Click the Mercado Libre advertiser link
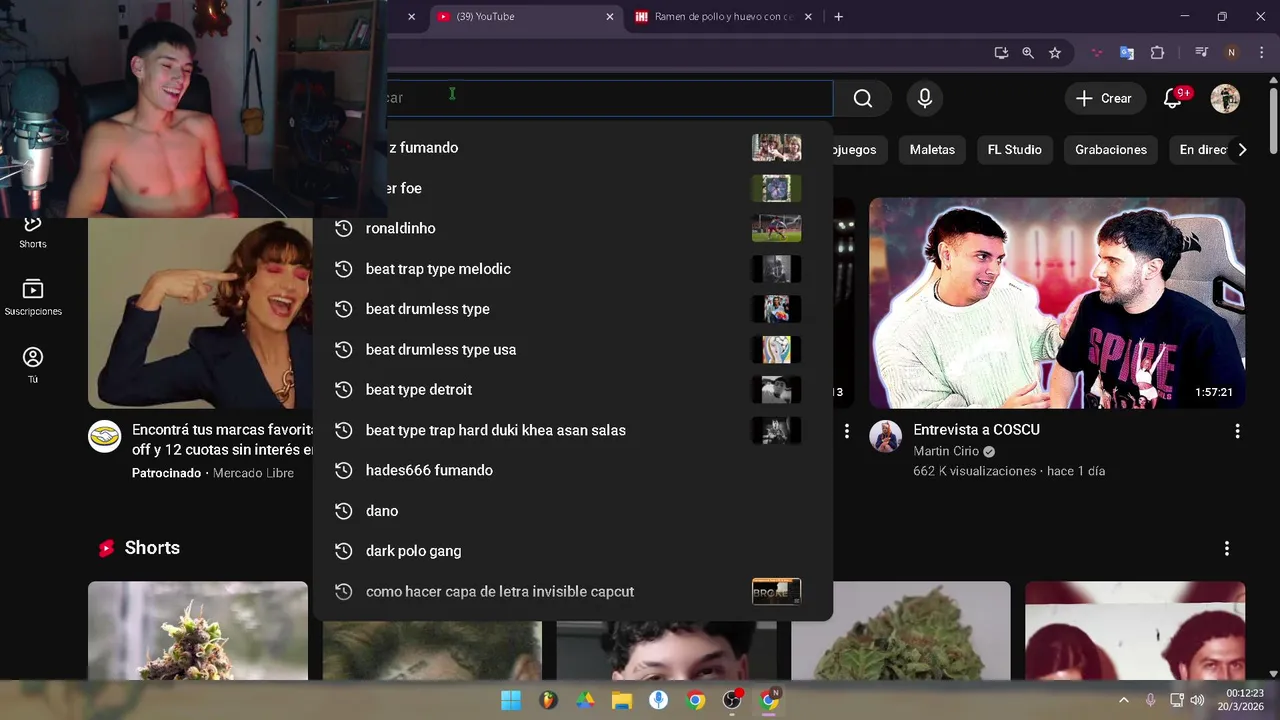1280x720 pixels. pyautogui.click(x=253, y=473)
